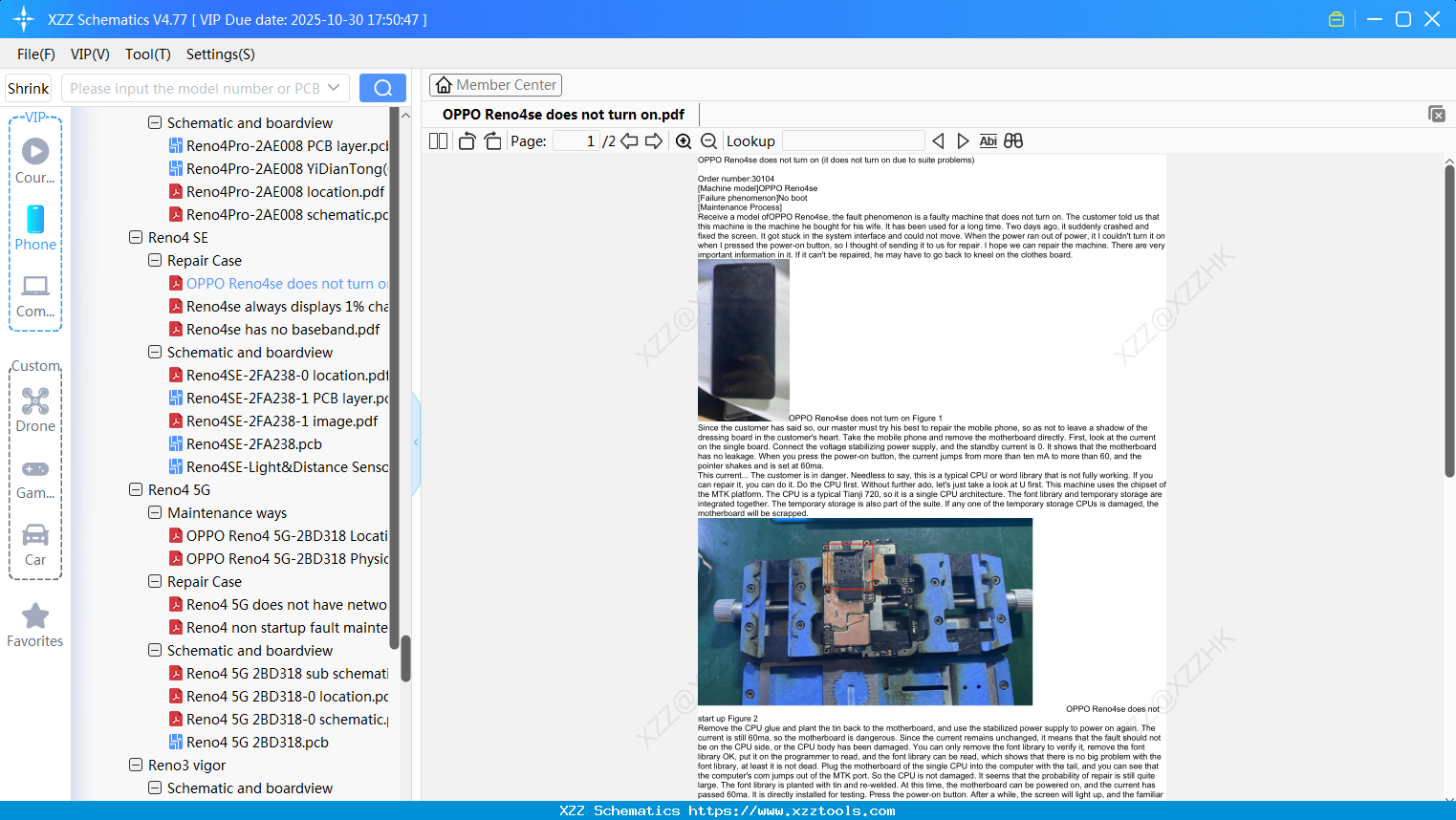
Task: Toggle two-page view in PDF toolbar
Action: (438, 141)
